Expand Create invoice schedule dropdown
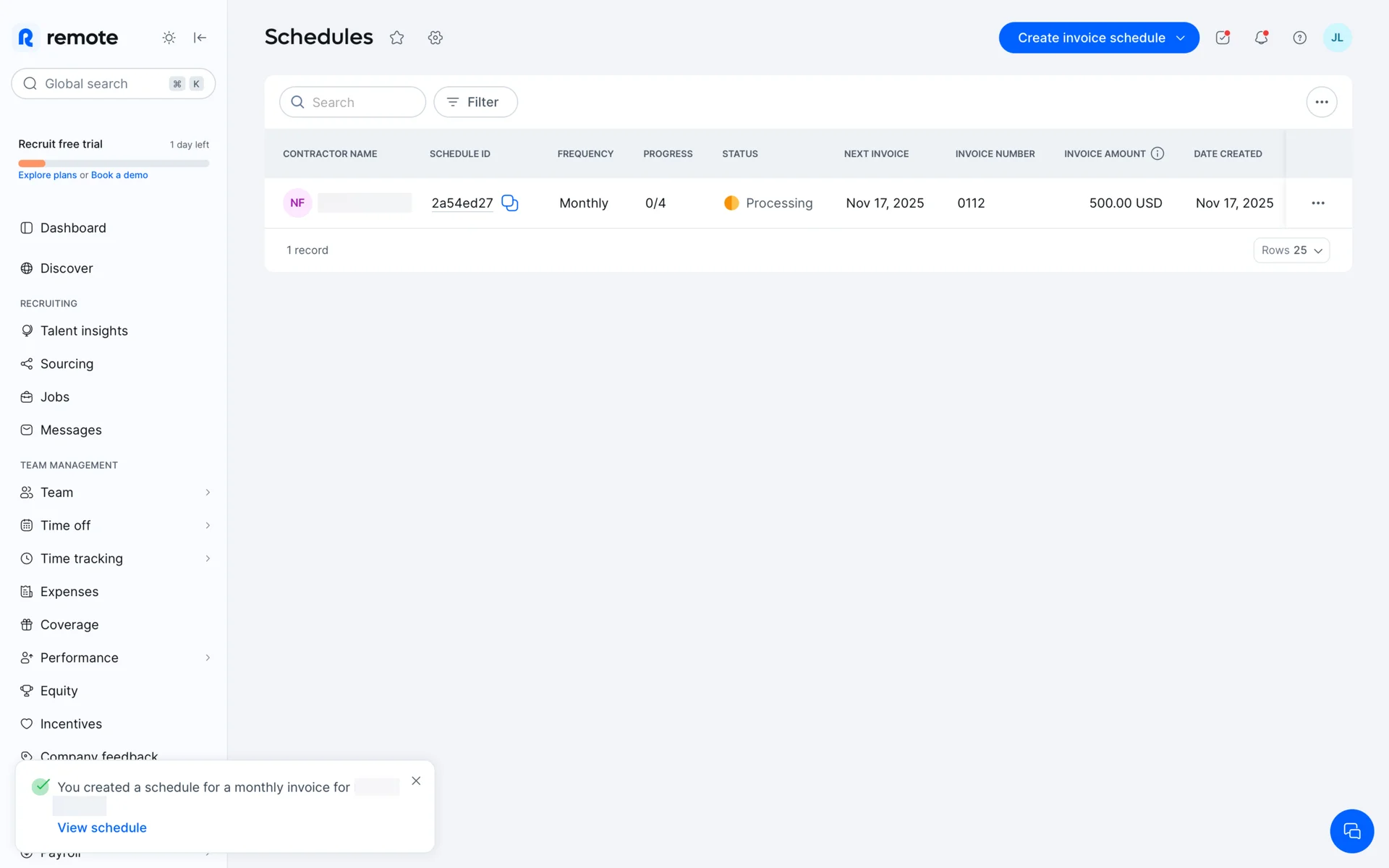1389x868 pixels. coord(1181,38)
